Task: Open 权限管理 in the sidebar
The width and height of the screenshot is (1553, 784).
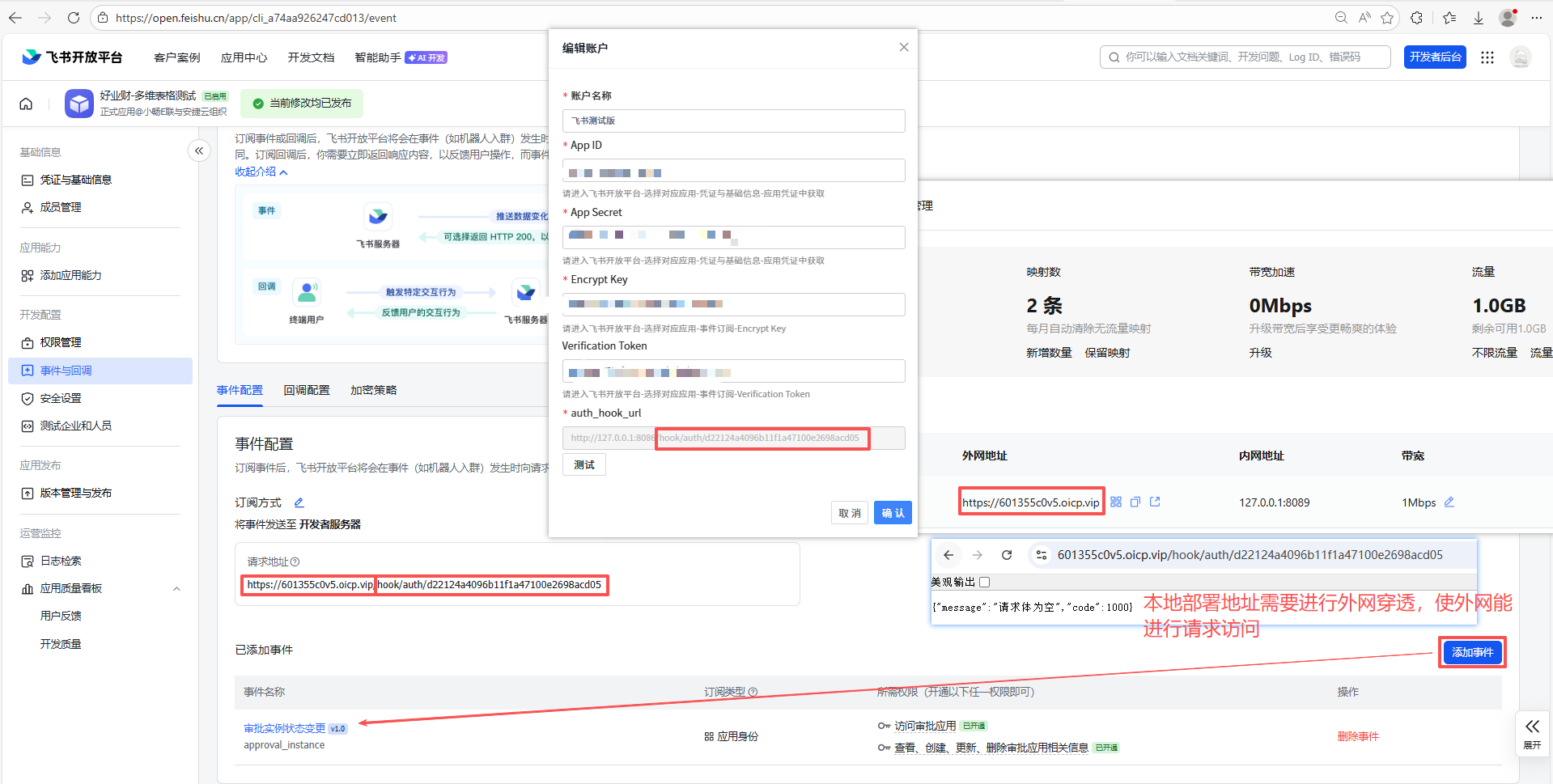Action: coord(61,342)
